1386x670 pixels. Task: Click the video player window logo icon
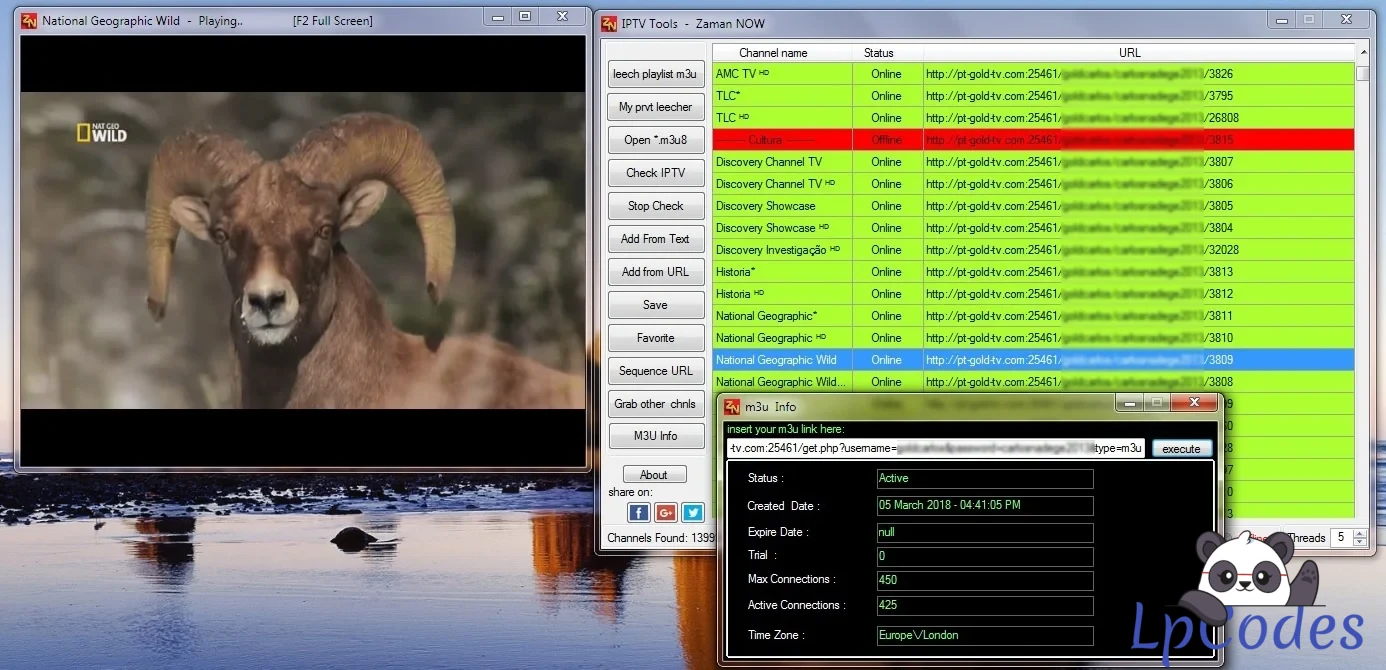29,20
